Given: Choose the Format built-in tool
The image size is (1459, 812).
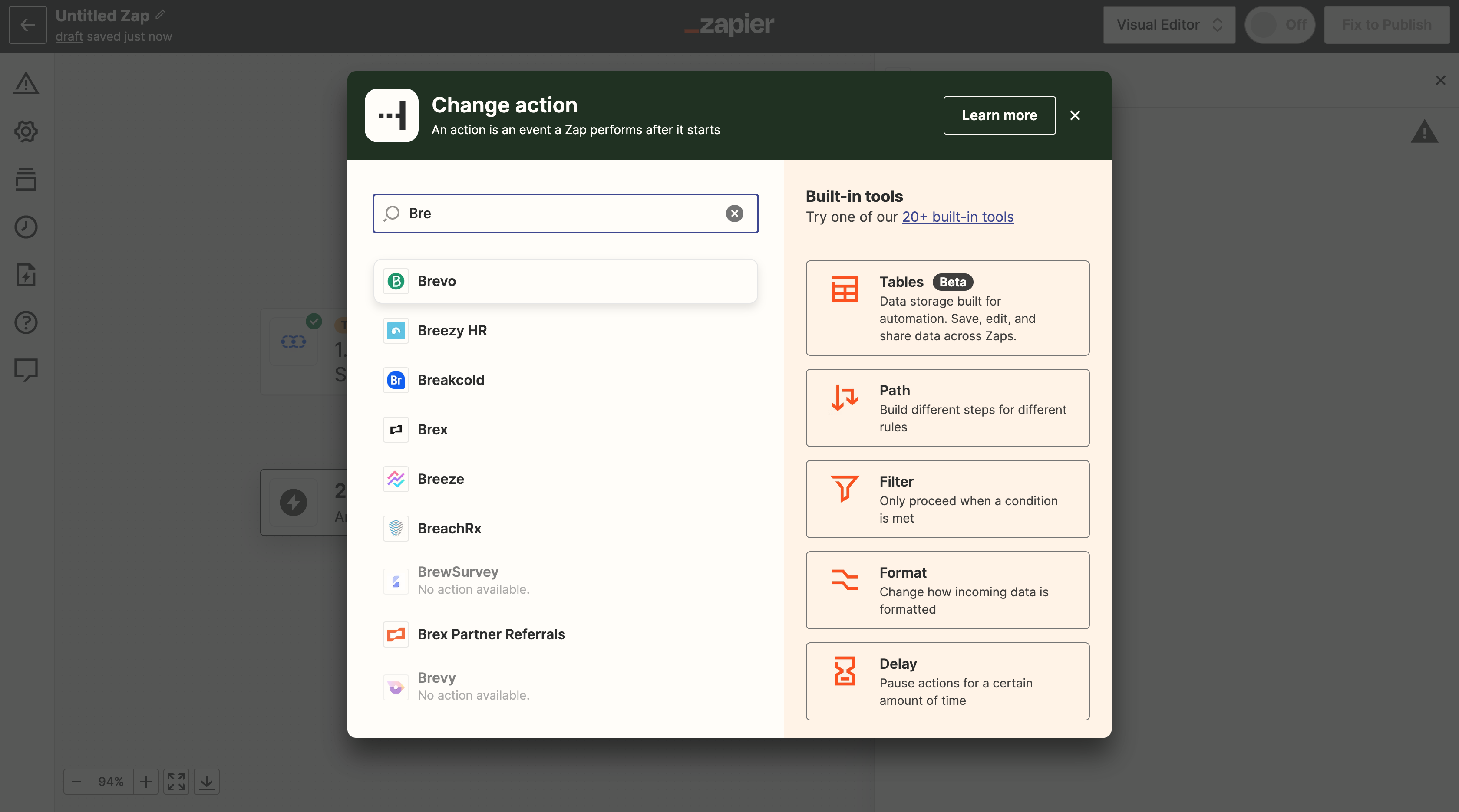Looking at the screenshot, I should pyautogui.click(x=947, y=590).
